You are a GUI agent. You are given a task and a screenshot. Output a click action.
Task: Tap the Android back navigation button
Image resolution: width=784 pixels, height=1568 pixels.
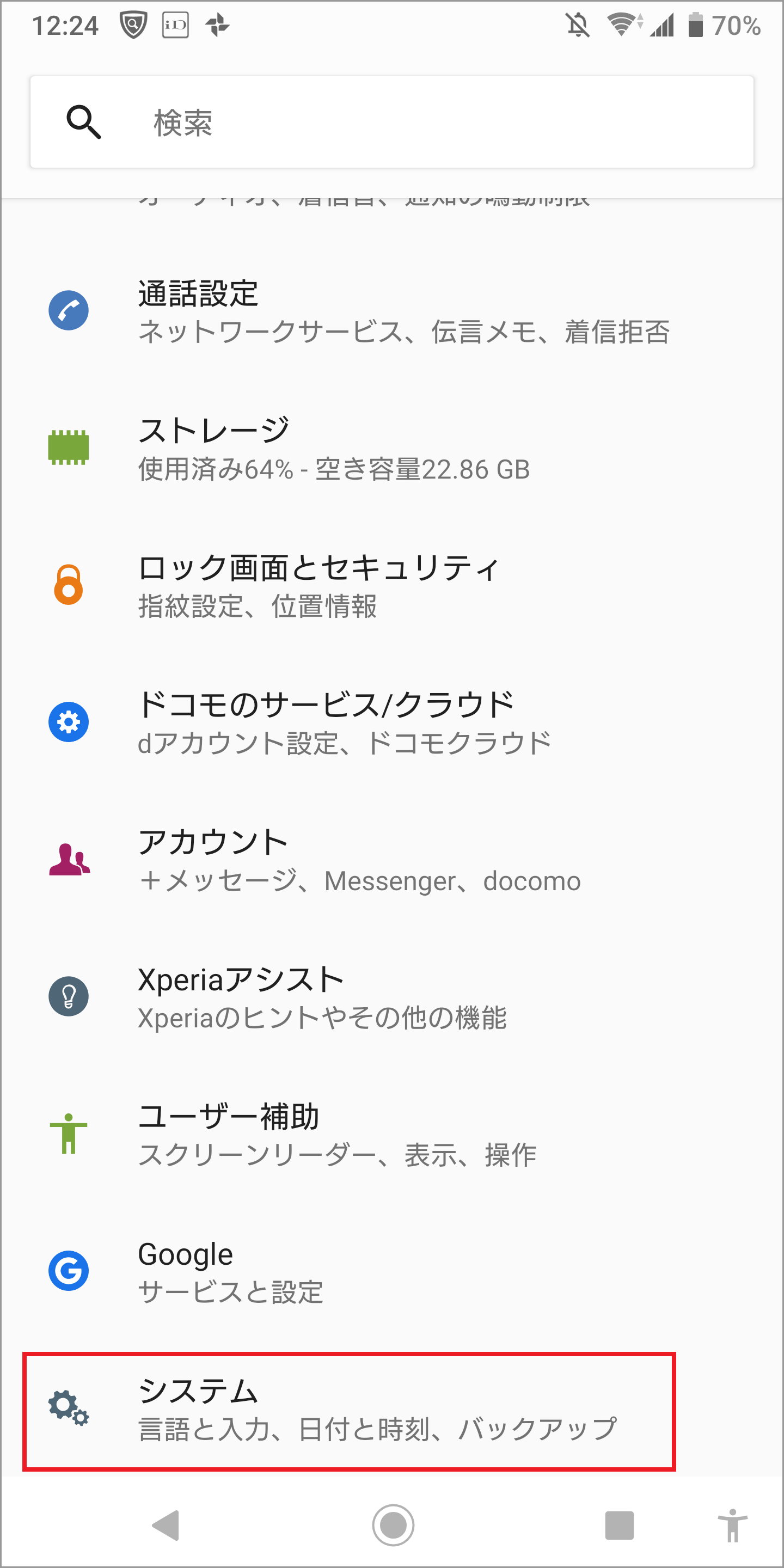[x=166, y=1526]
